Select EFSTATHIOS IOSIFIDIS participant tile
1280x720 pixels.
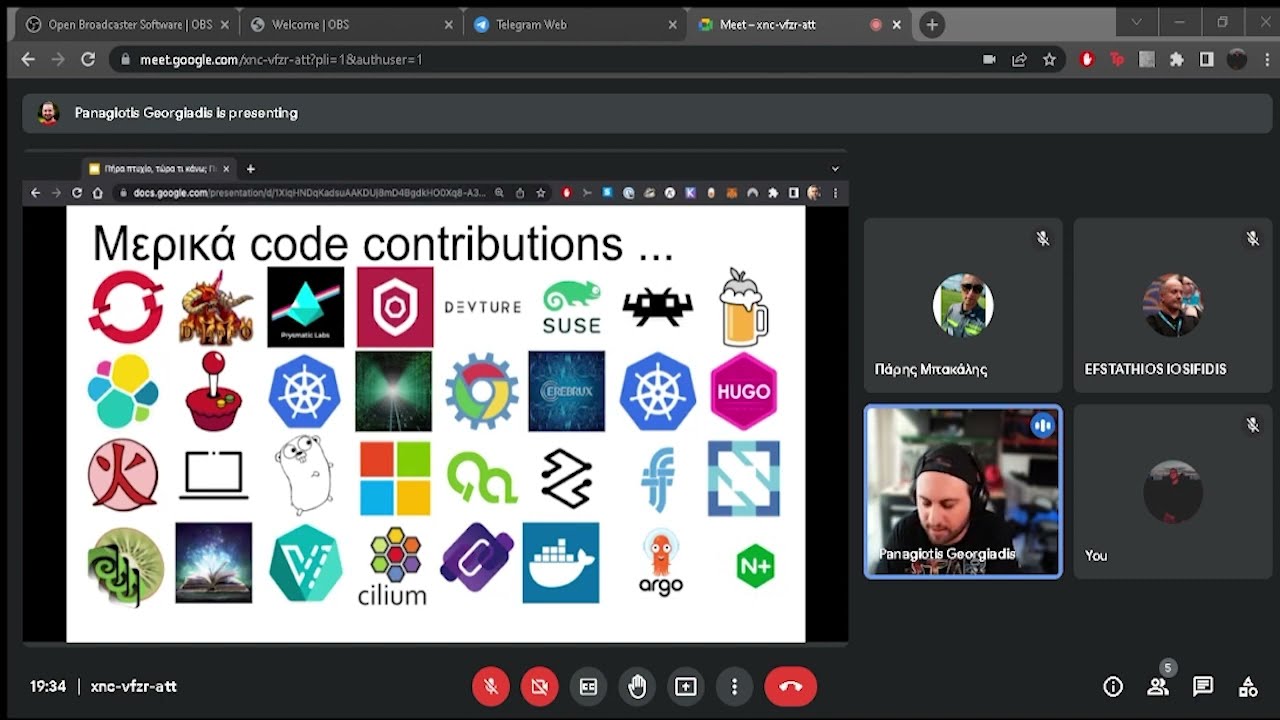click(x=1172, y=306)
